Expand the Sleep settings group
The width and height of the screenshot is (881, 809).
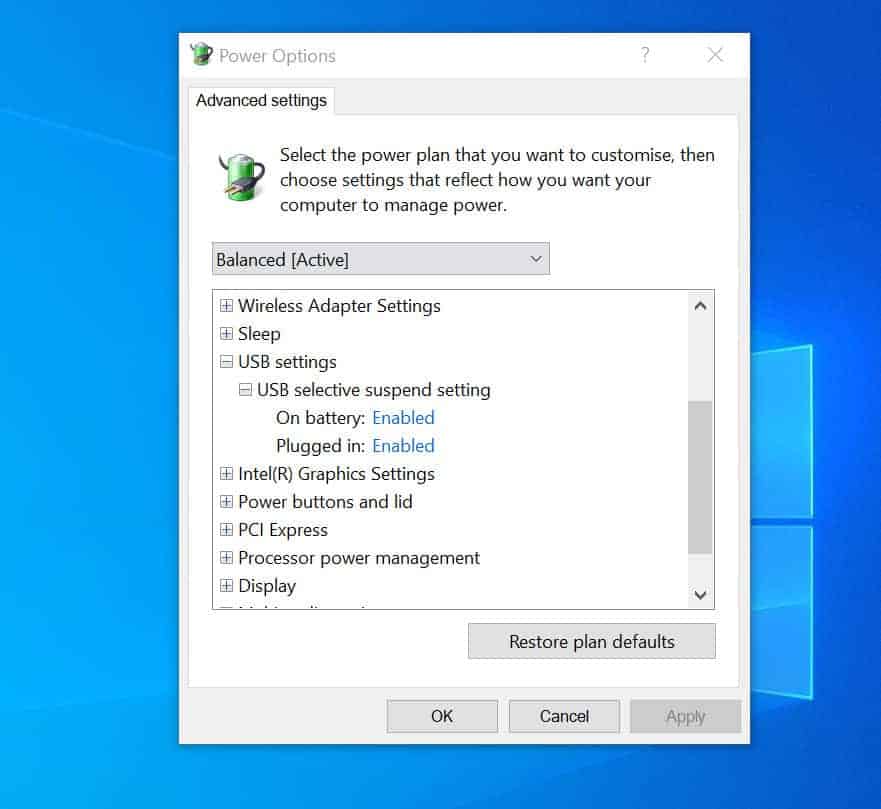click(x=226, y=334)
